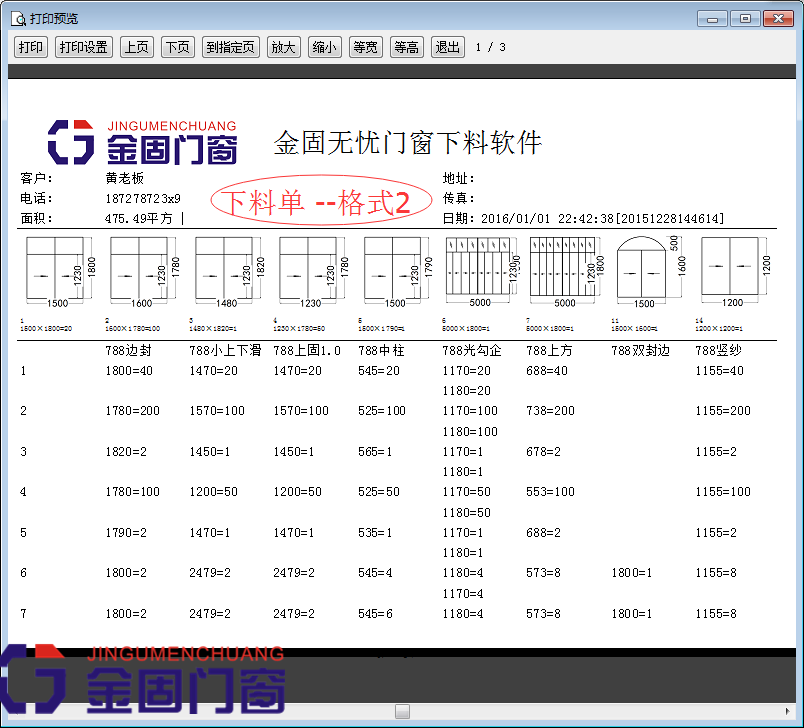Screen dimensions: 804x728
Task: Click the red 下料单 格式2 stamp
Action: click(x=320, y=199)
